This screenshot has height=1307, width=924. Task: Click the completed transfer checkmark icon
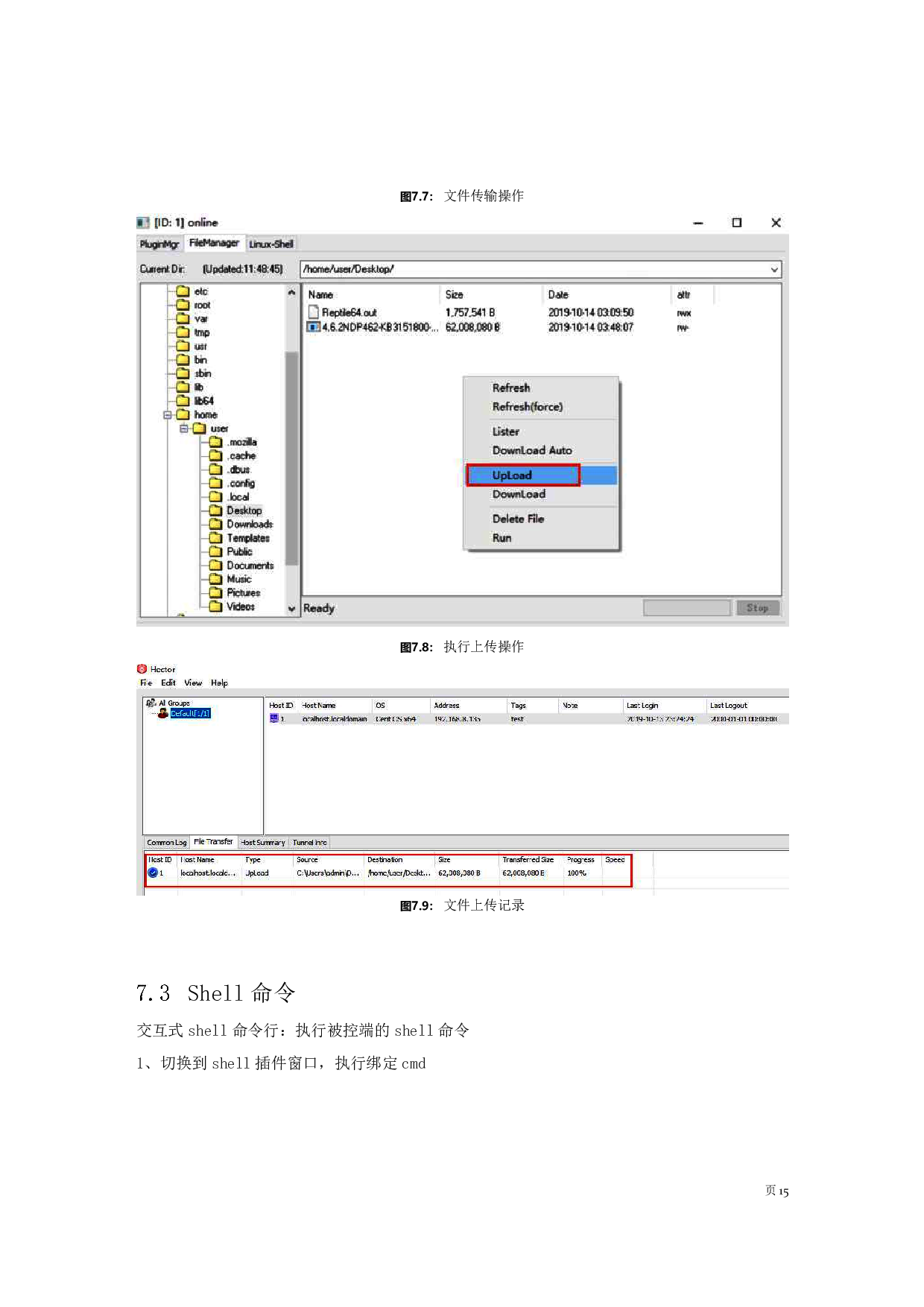pos(153,873)
